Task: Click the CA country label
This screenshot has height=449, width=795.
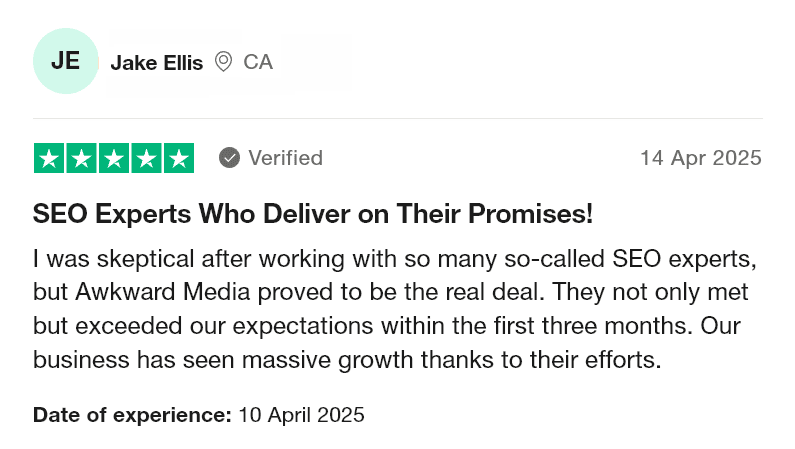Action: pyautogui.click(x=258, y=62)
